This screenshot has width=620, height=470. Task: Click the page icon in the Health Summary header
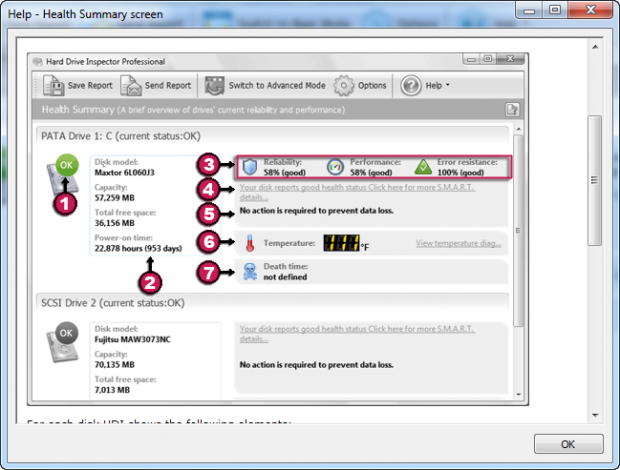(x=512, y=109)
